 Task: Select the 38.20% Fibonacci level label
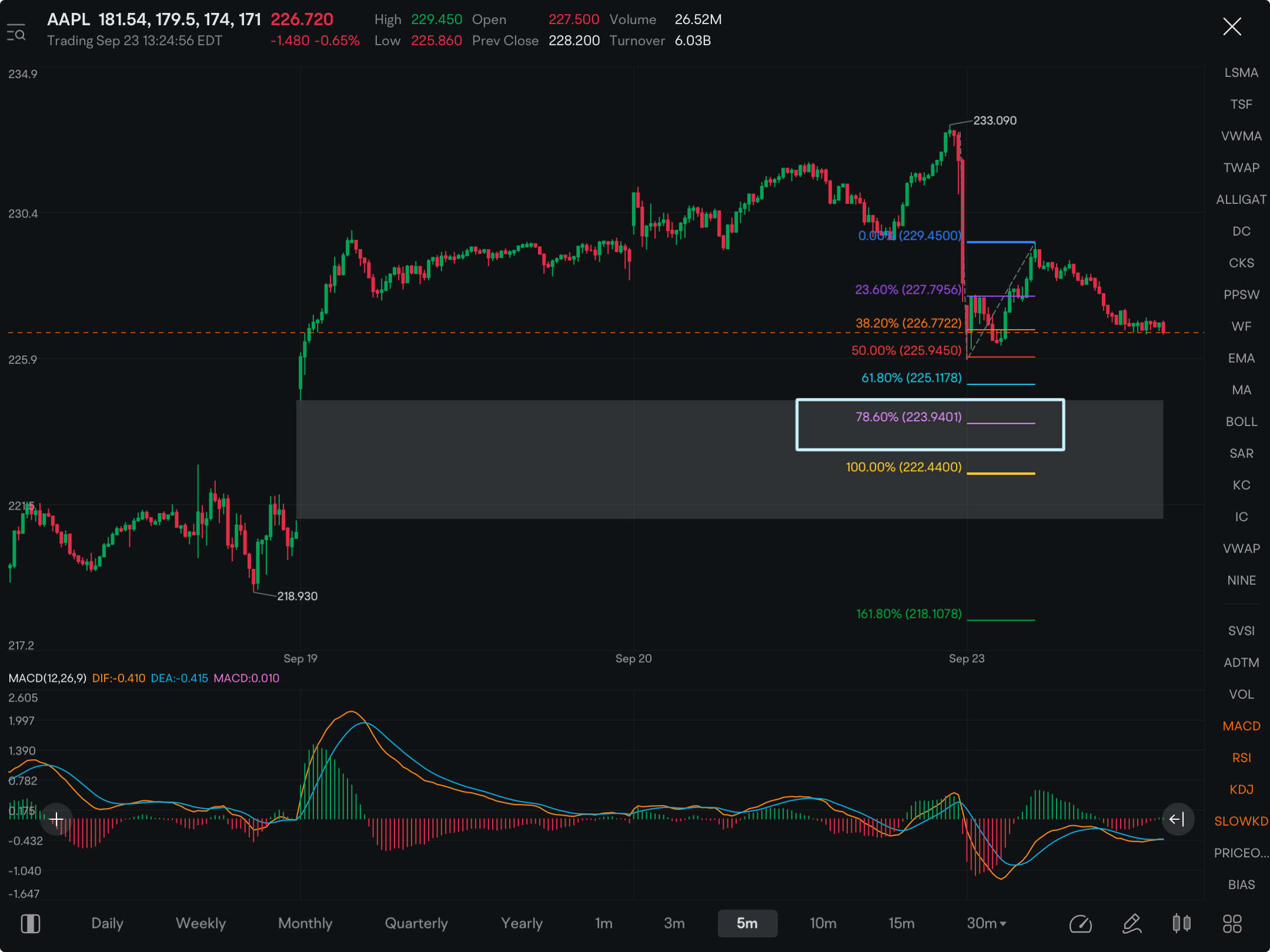click(908, 323)
